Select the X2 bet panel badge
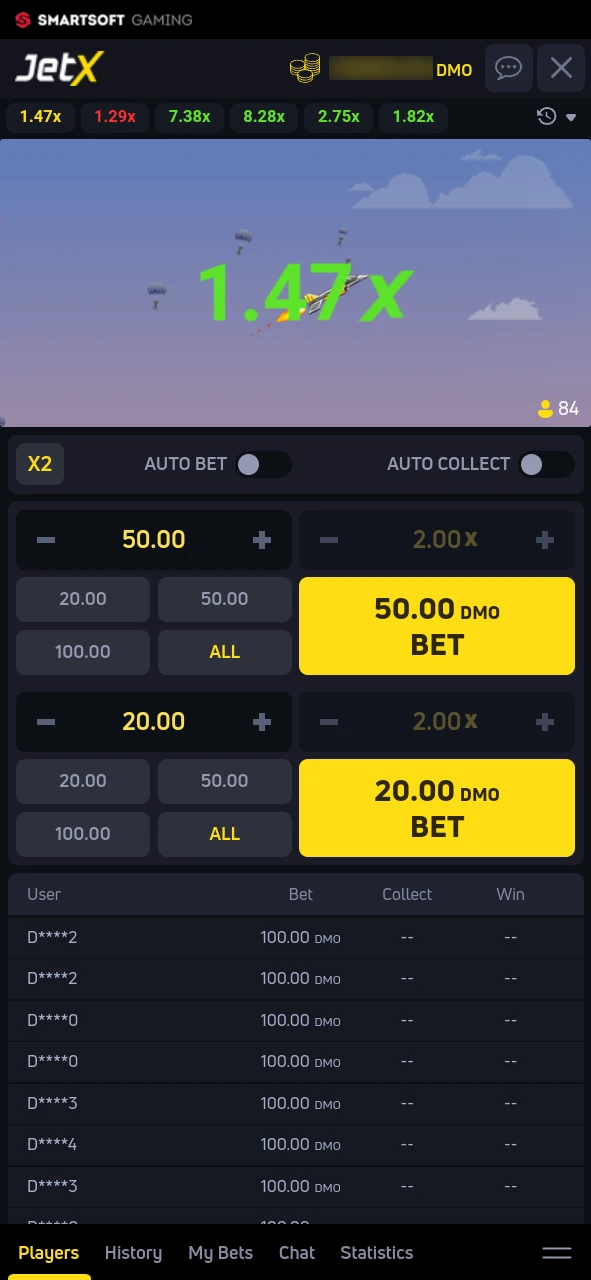The height and width of the screenshot is (1280, 591). (x=39, y=463)
